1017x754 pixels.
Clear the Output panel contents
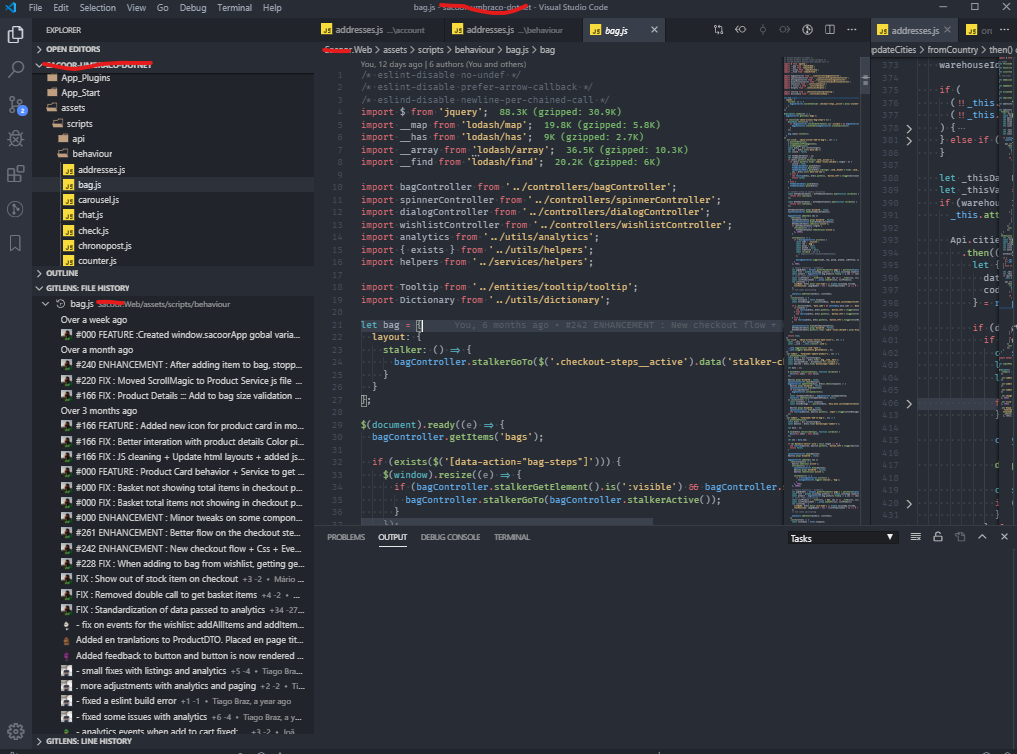(x=916, y=536)
